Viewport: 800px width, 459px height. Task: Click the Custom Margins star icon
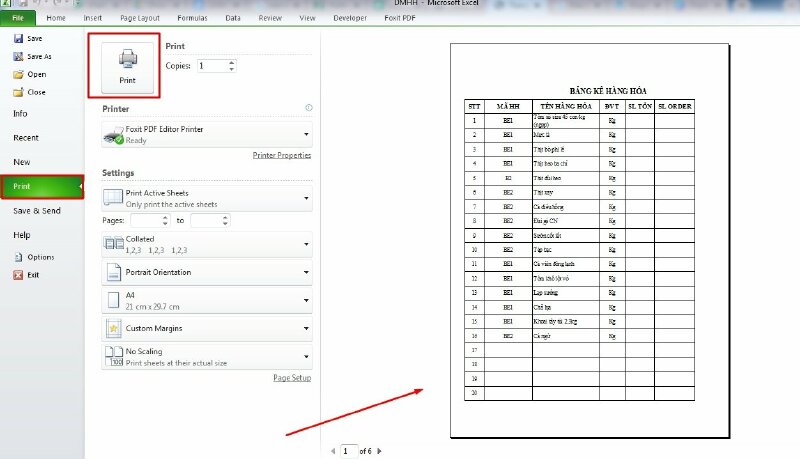pos(113,328)
